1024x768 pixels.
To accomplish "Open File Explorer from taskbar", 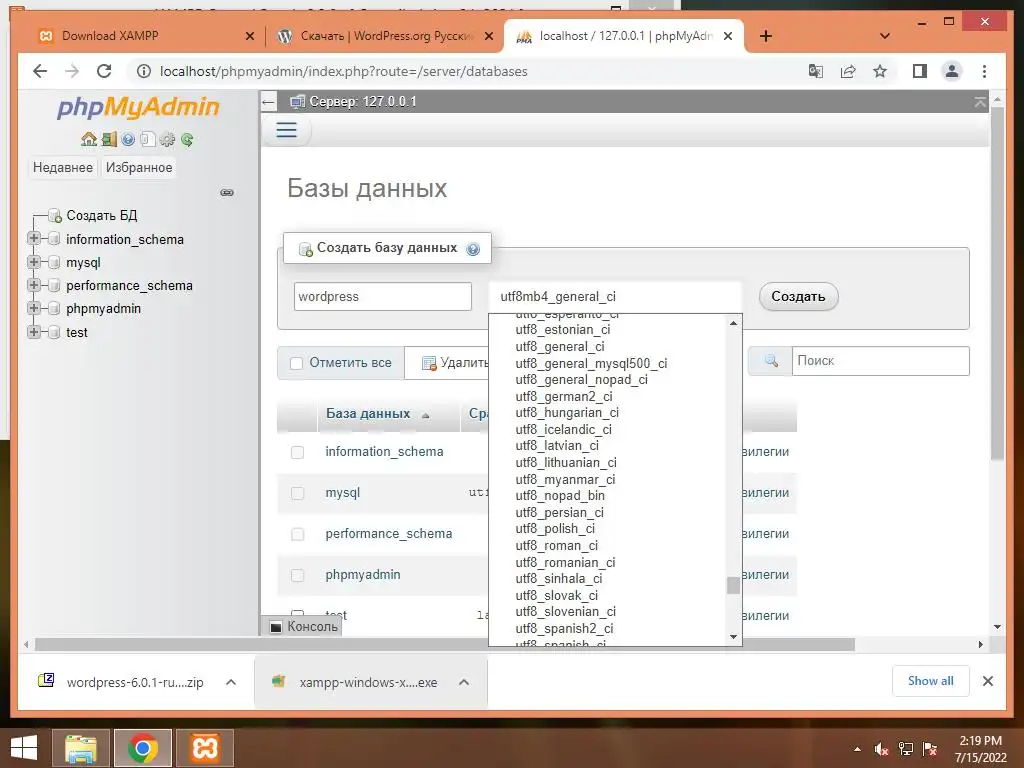I will [80, 748].
